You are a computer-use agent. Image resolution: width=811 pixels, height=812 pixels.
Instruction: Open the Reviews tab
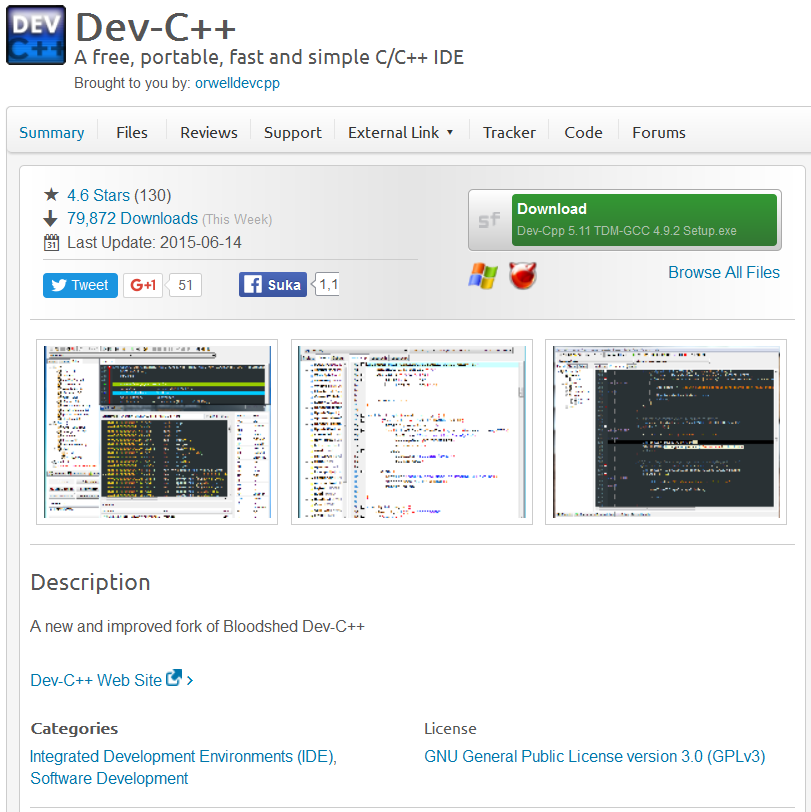pos(207,131)
